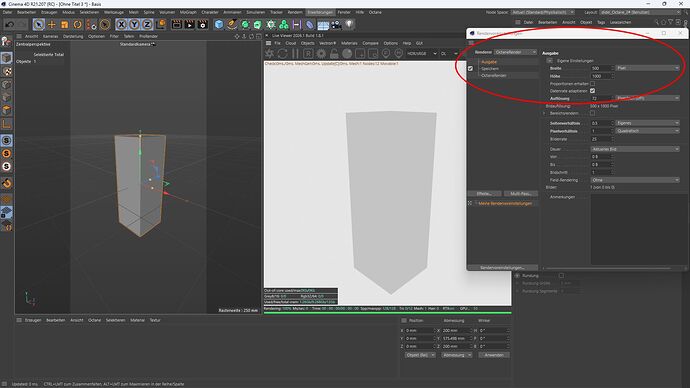Open the Renderer Octane dropdown
The height and width of the screenshot is (388, 690).
515,52
